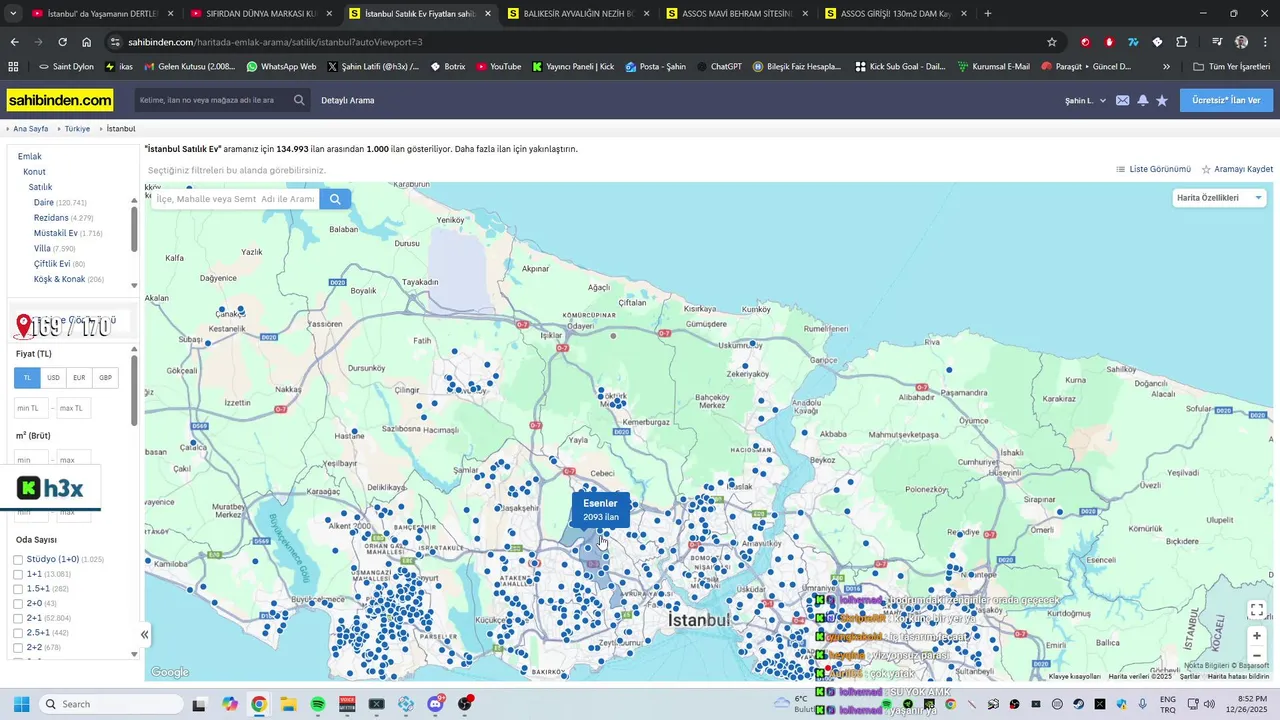Check the 2+2 room option
The height and width of the screenshot is (720, 1280).
pyautogui.click(x=18, y=648)
